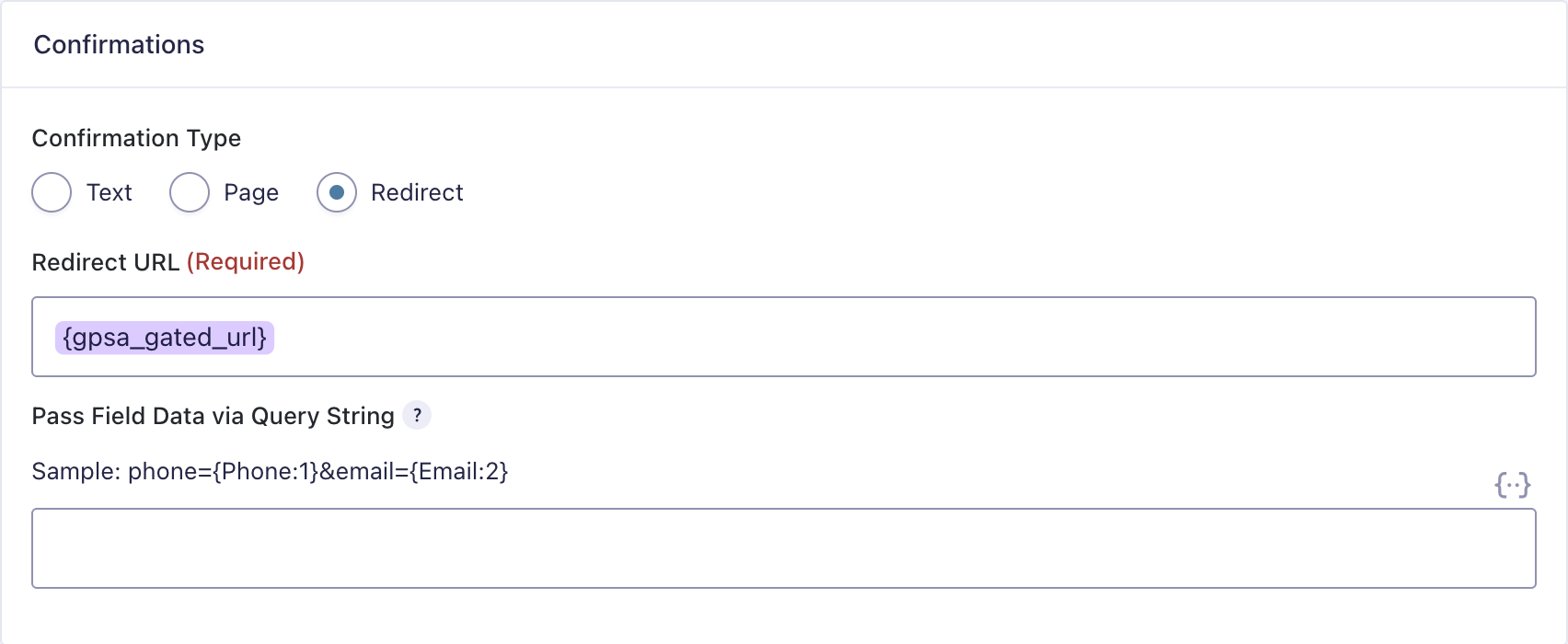Select the Text confirmation type radio button
Image resolution: width=1568 pixels, height=644 pixels.
(52, 192)
